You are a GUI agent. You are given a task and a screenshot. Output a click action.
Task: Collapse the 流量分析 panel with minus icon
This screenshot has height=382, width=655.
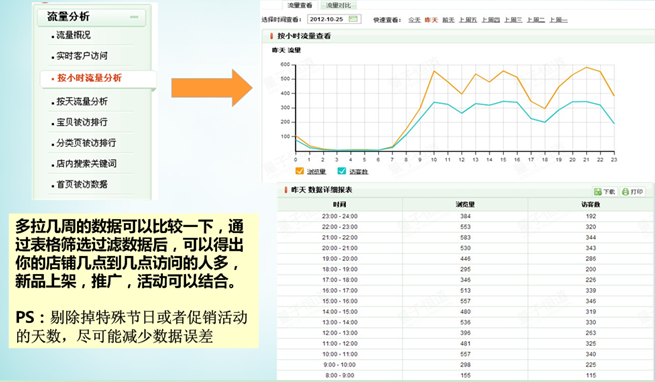134,17
